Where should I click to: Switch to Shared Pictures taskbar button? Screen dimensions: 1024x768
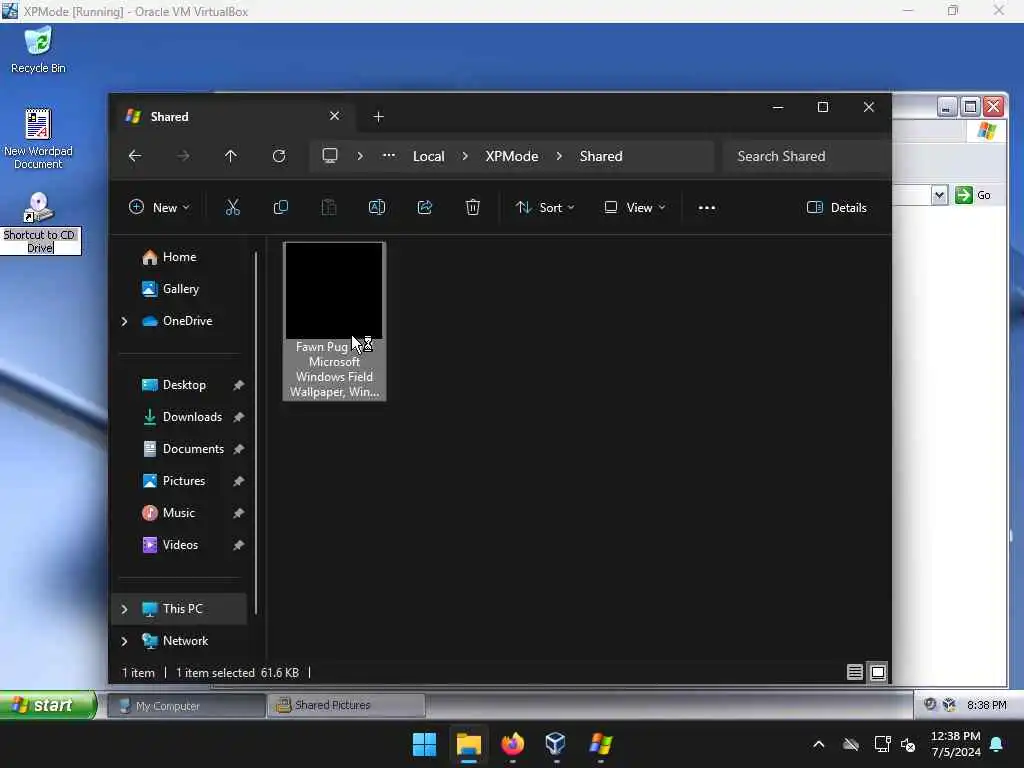(x=346, y=705)
